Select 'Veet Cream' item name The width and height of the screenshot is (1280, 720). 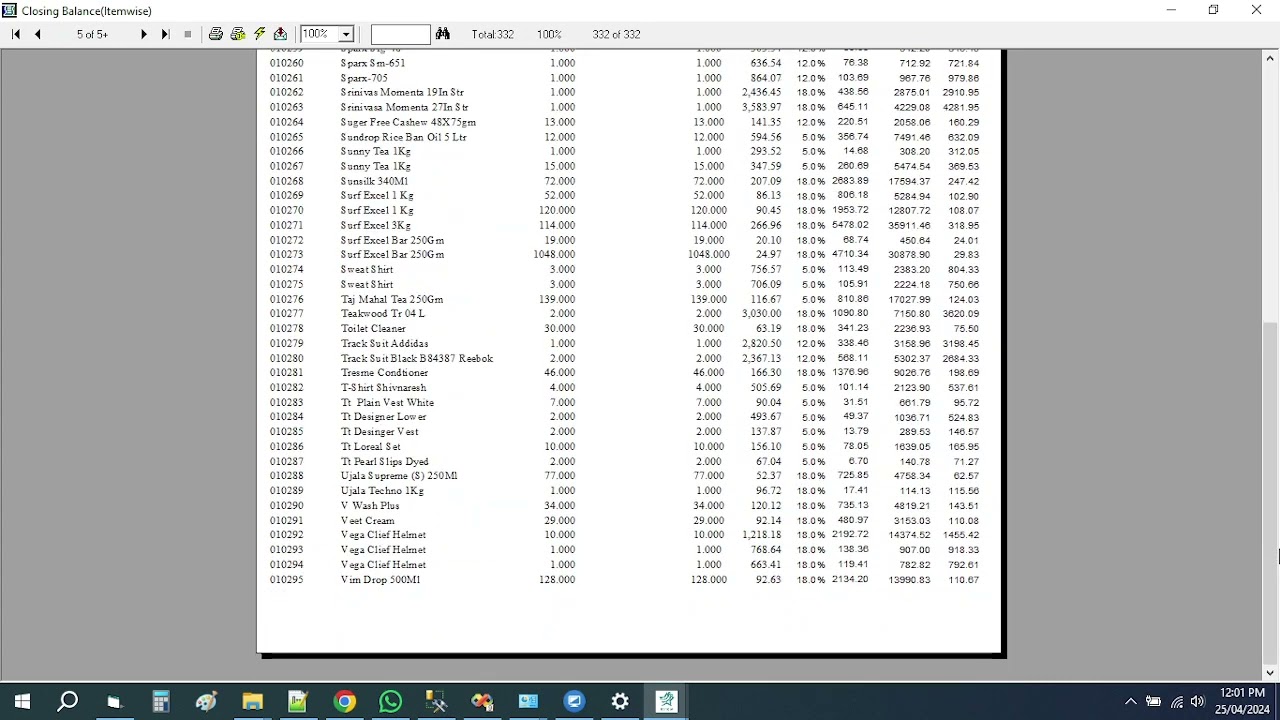point(367,520)
